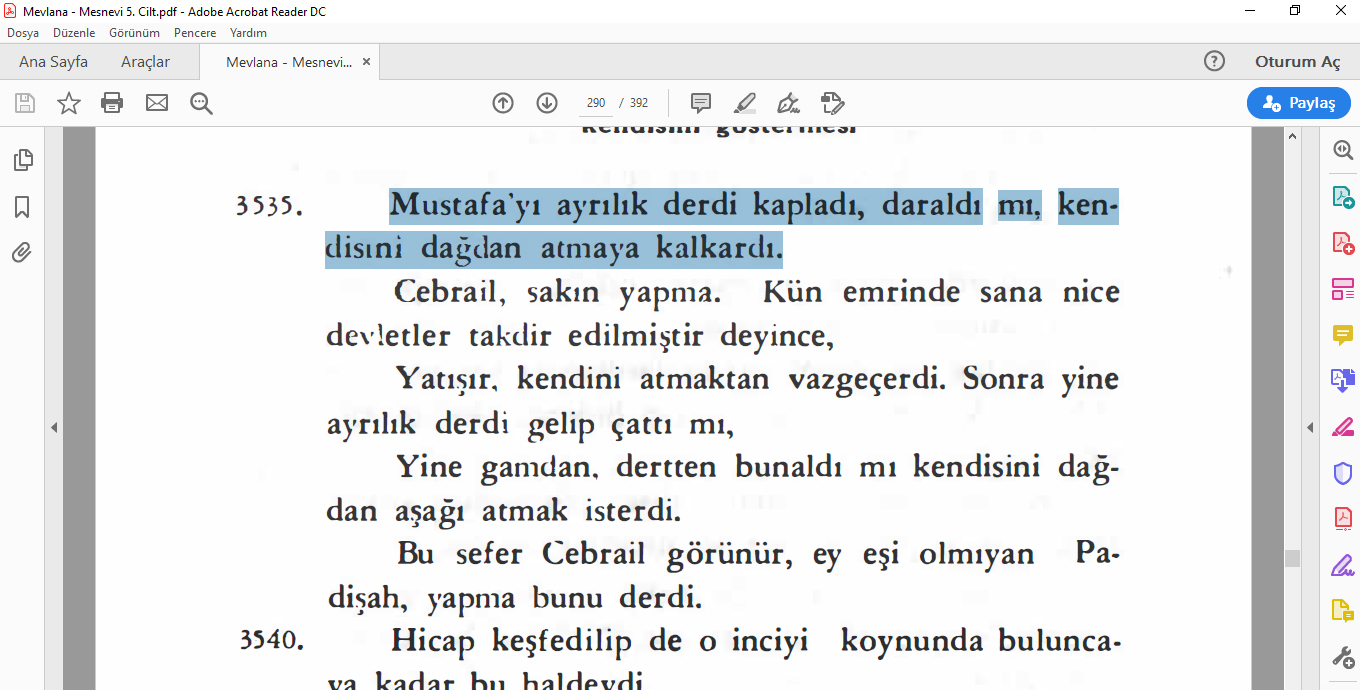Open the find text magnifier icon
The image size is (1360, 690).
[x=202, y=103]
